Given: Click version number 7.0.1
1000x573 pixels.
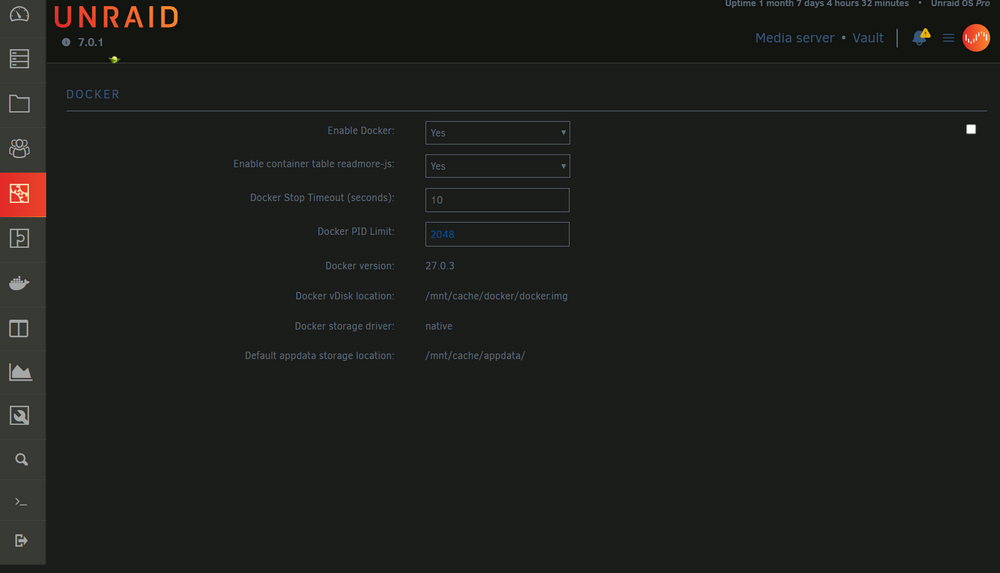Looking at the screenshot, I should [91, 42].
